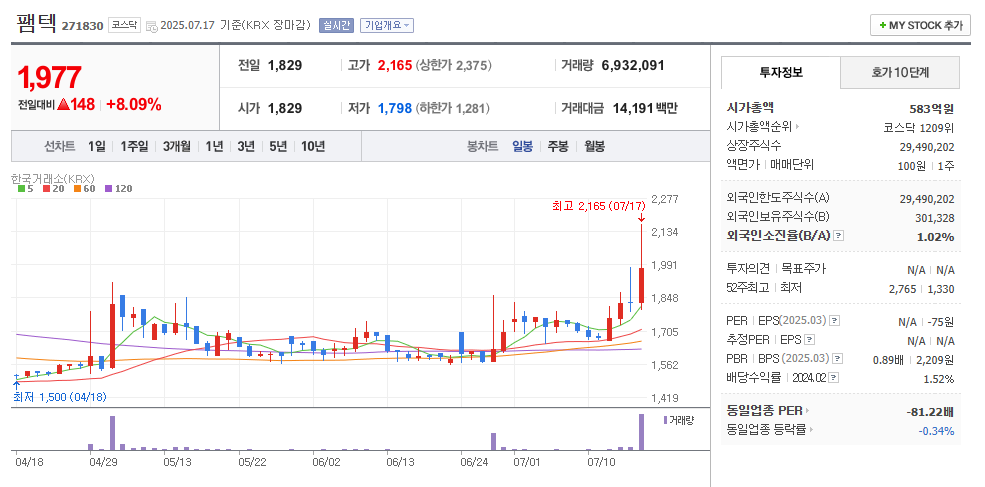
Task: Click the arrow next to 동일업종 등락률
Action: point(812,430)
